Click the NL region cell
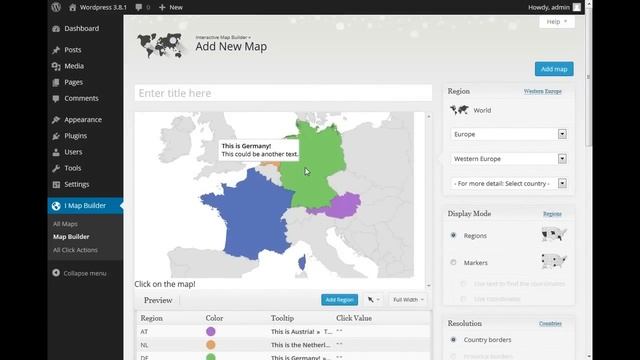640x360 pixels. [144, 345]
